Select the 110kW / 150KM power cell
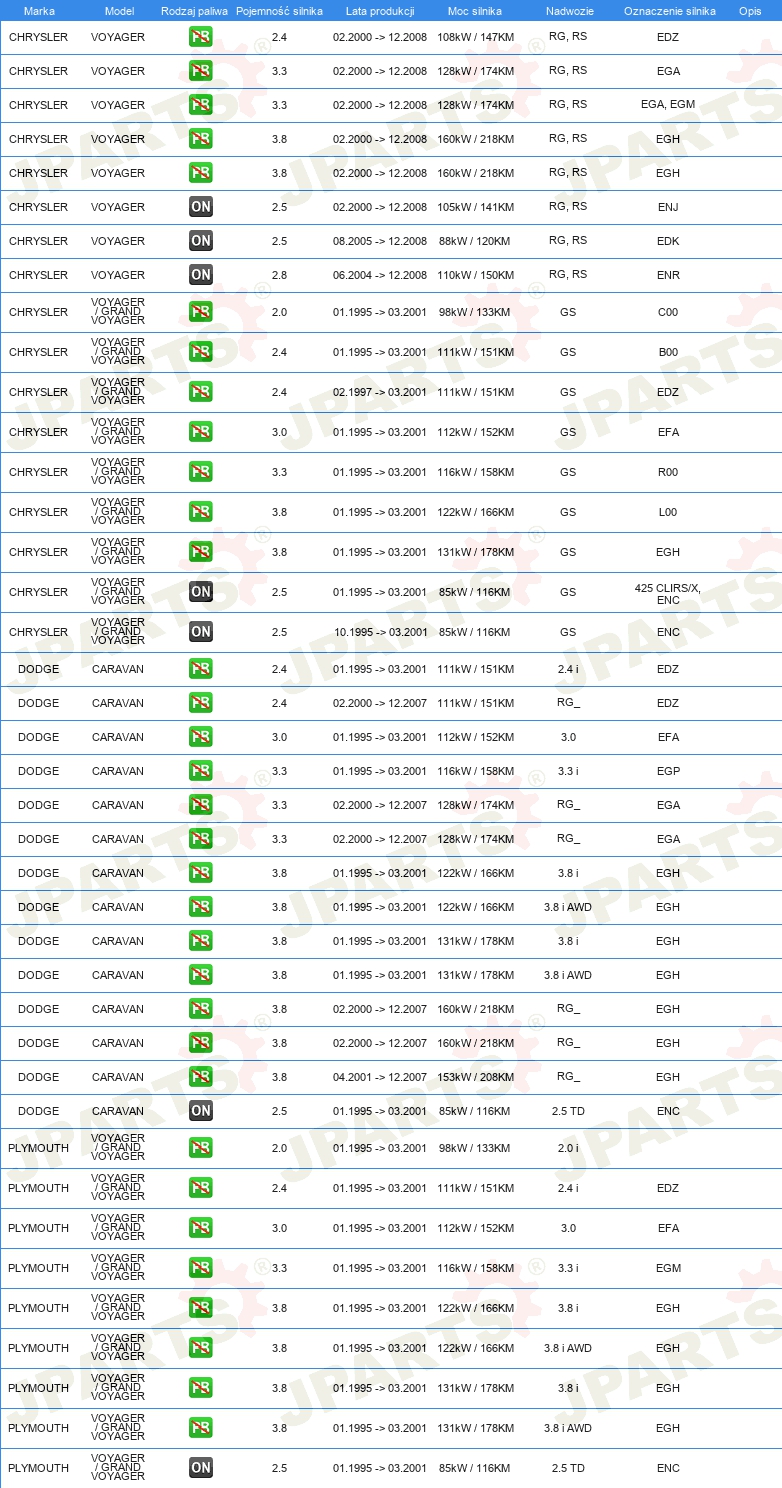The image size is (782, 1488). pos(476,275)
